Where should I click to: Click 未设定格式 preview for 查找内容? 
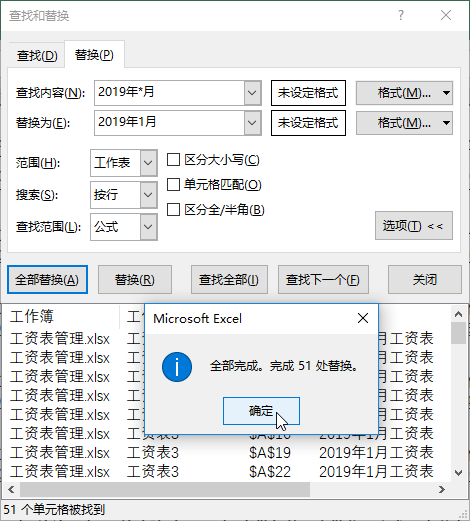click(x=308, y=93)
